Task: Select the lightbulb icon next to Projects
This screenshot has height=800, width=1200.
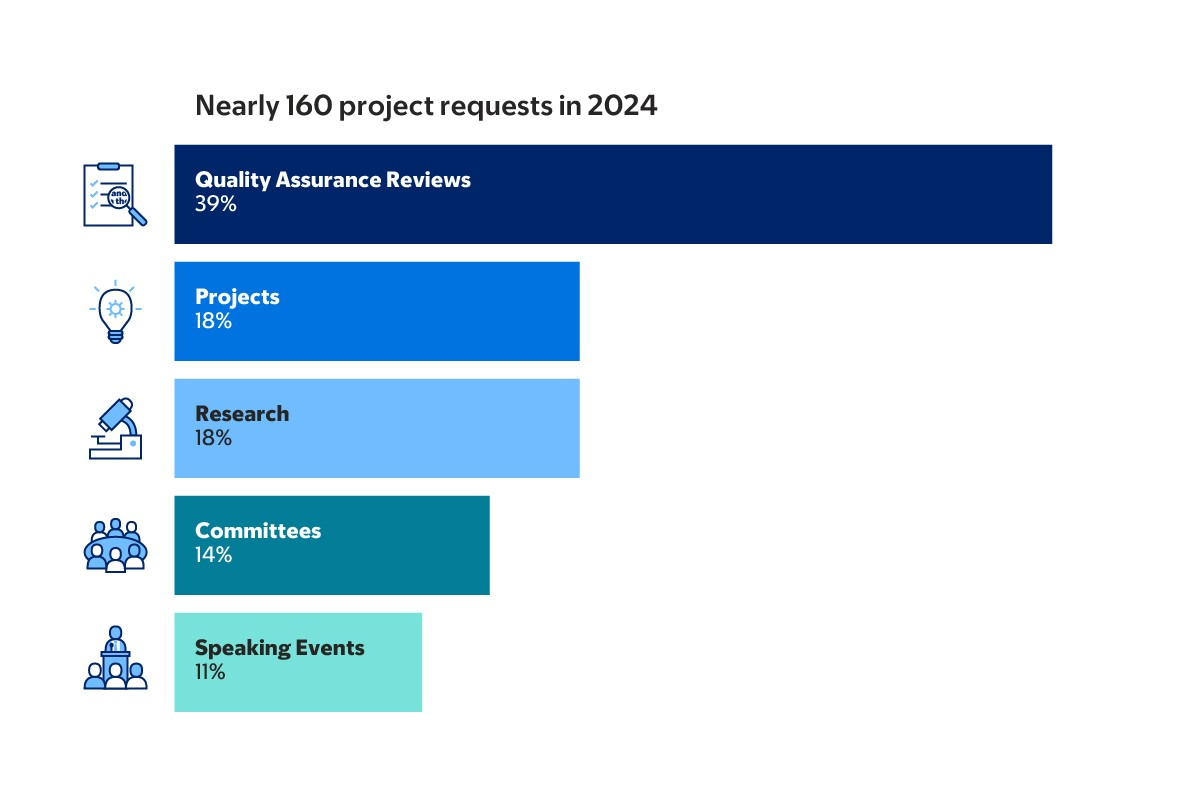Action: tap(114, 310)
